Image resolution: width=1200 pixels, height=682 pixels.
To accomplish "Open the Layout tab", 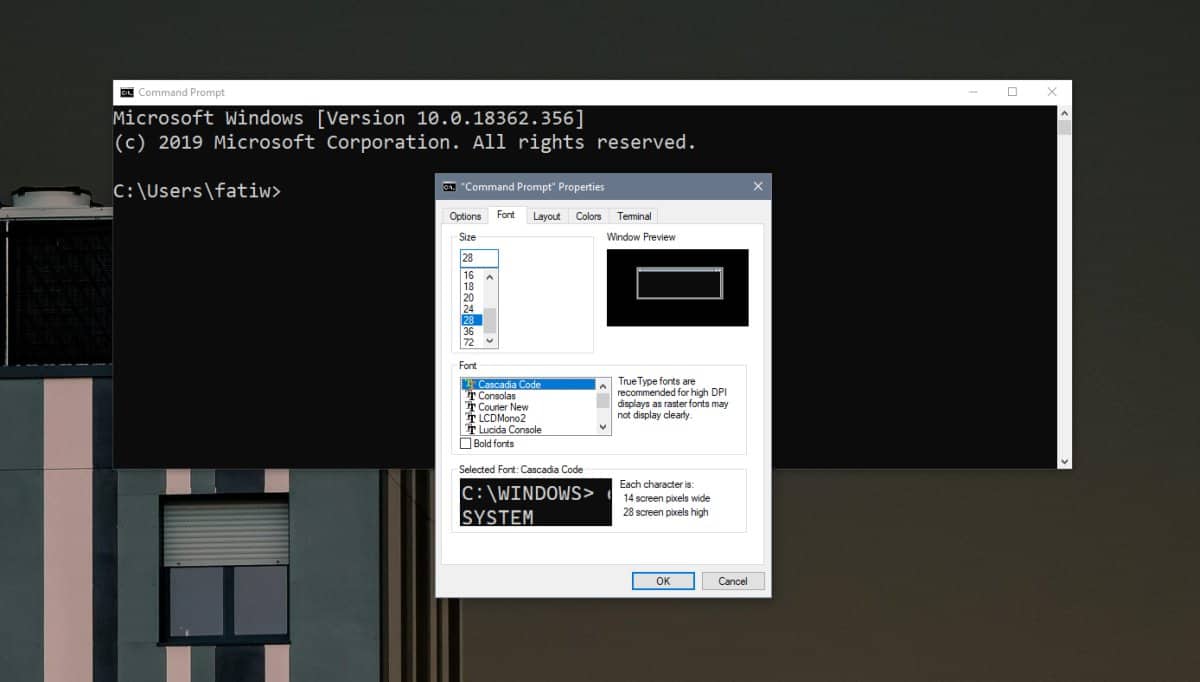I will (547, 216).
